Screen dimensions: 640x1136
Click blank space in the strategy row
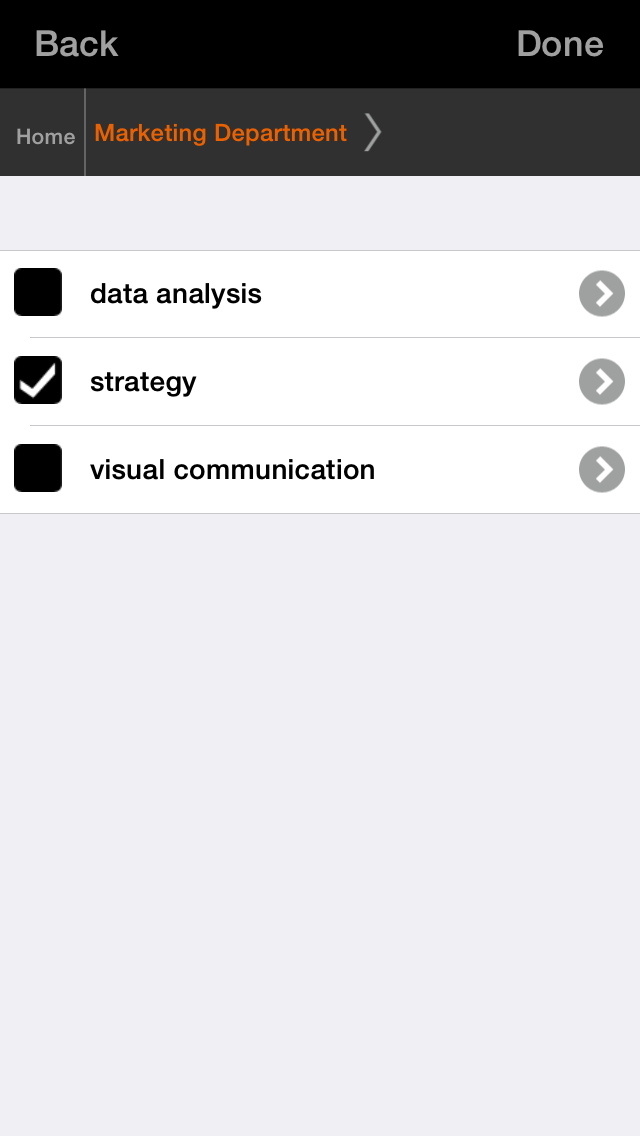[x=400, y=382]
